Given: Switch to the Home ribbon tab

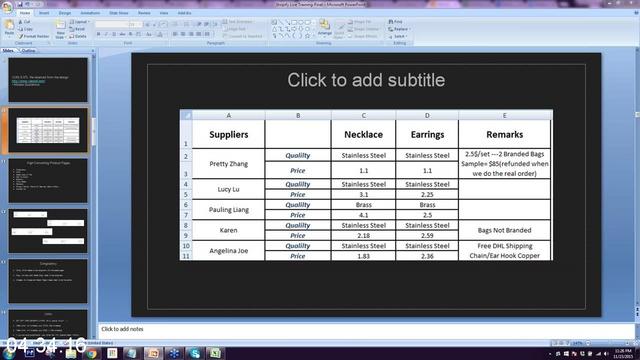Looking at the screenshot, I should coord(25,13).
